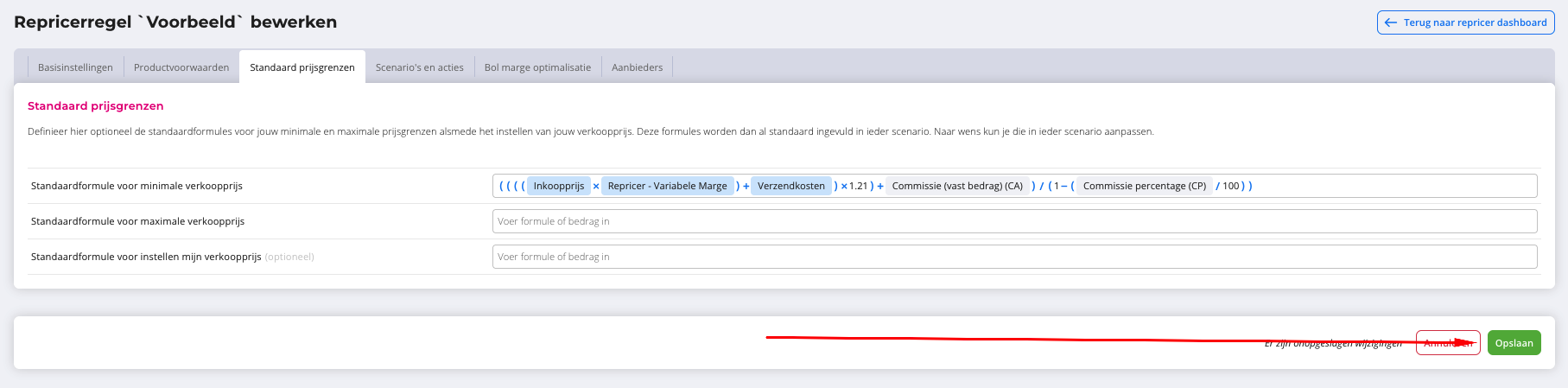
Task: Focus the instellen mijn verkoopprijs field
Action: pos(1014,257)
